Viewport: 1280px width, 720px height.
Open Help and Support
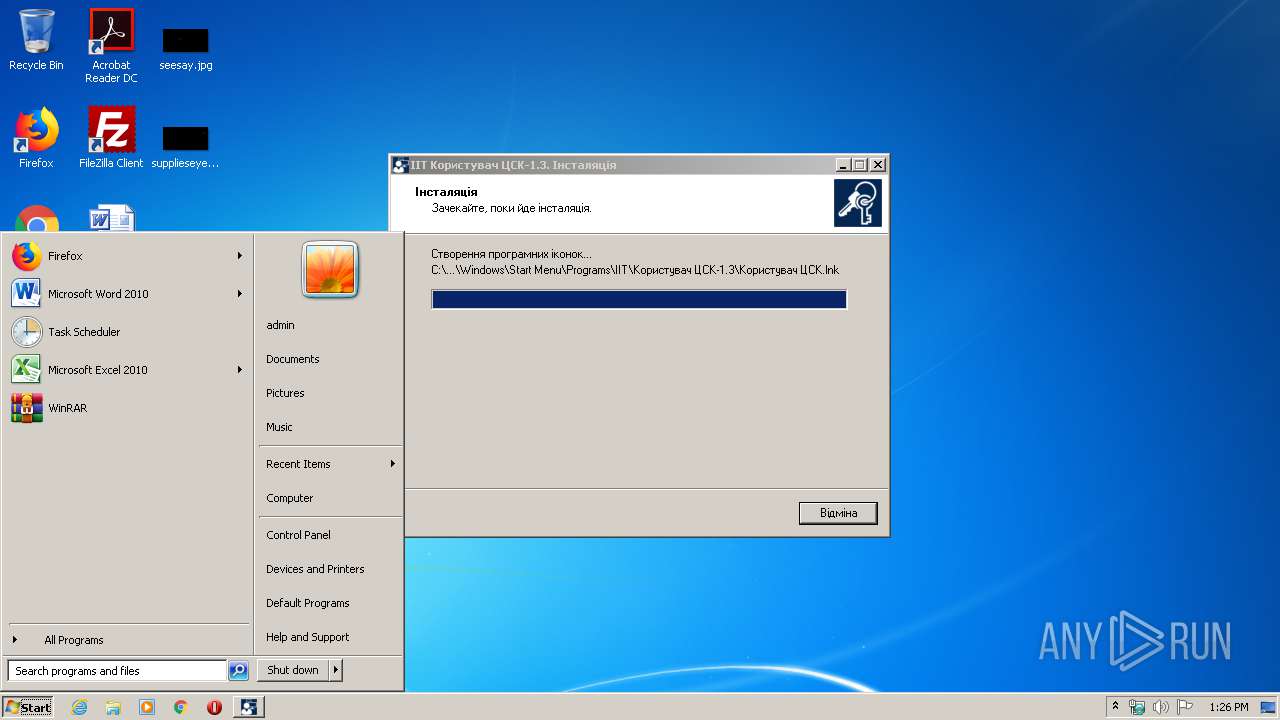(x=307, y=637)
